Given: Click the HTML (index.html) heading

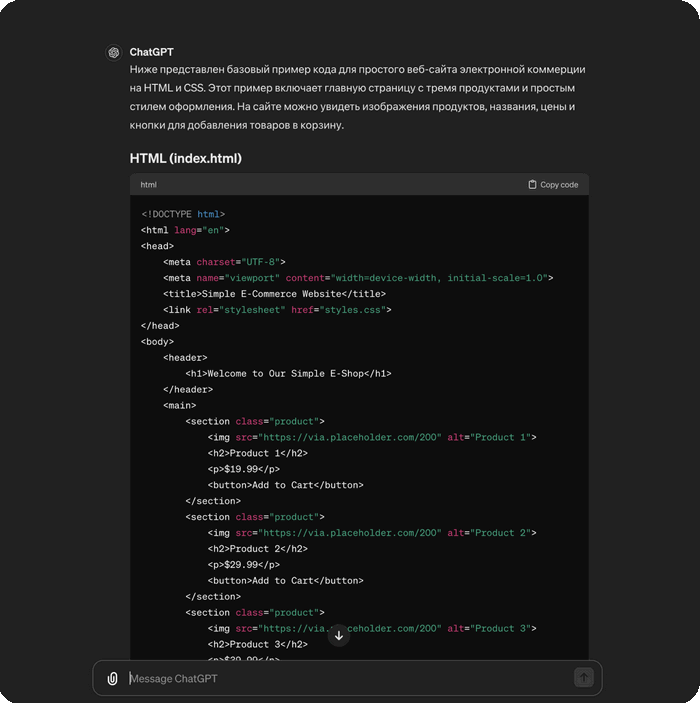Looking at the screenshot, I should point(185,158).
